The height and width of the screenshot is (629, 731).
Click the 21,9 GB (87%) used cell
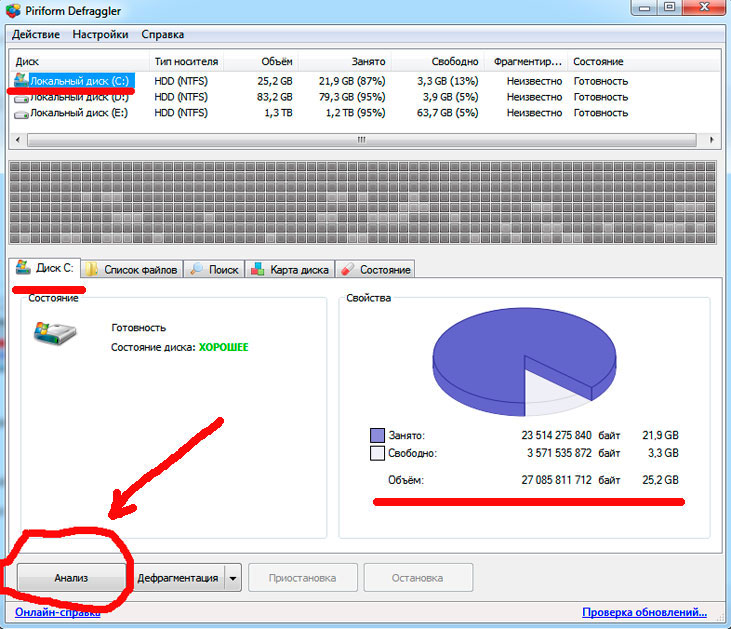352,81
